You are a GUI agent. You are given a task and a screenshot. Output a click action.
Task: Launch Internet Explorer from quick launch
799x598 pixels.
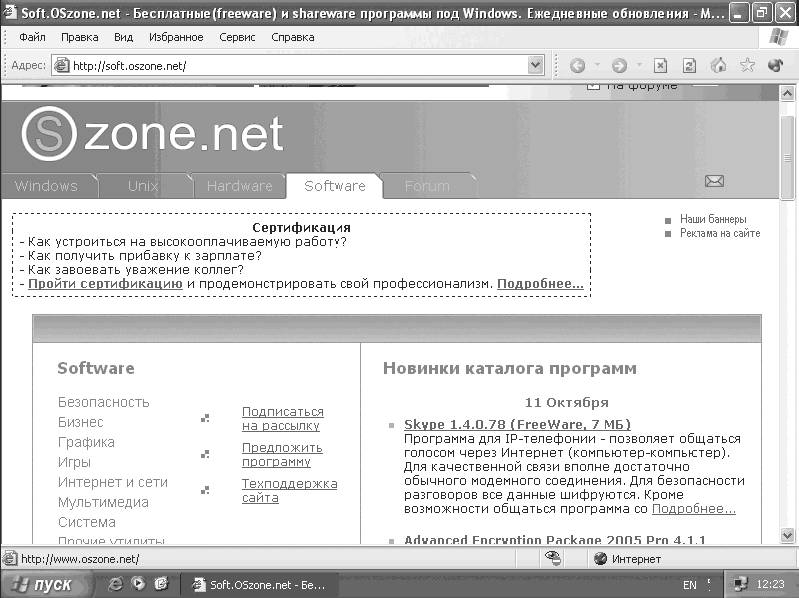[x=116, y=584]
